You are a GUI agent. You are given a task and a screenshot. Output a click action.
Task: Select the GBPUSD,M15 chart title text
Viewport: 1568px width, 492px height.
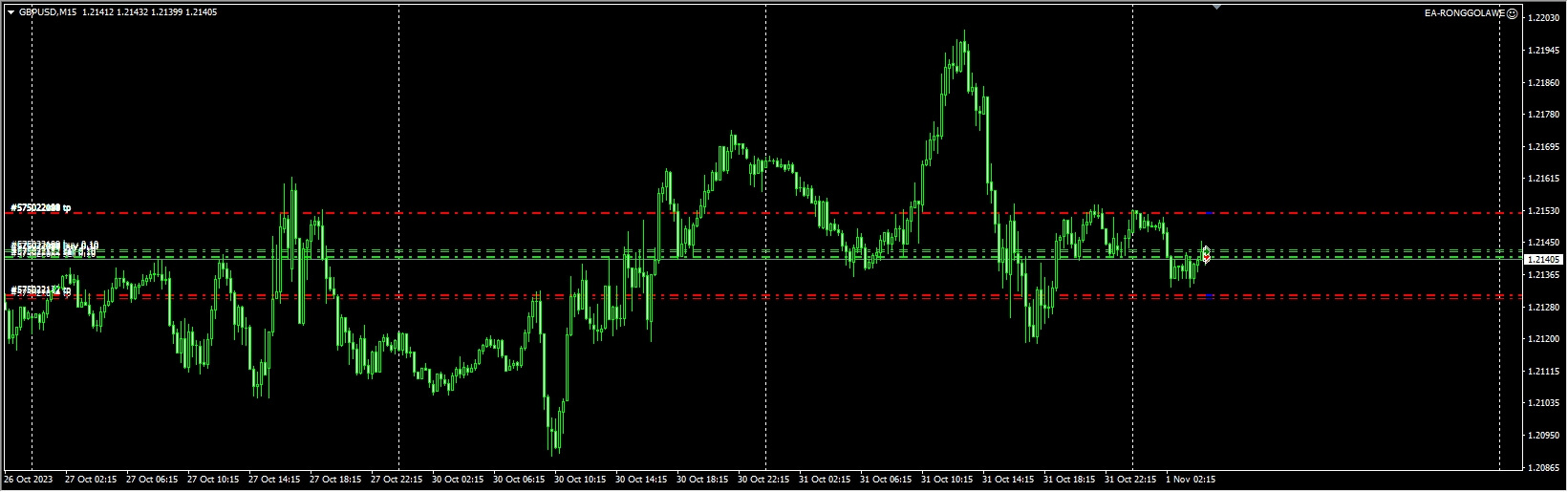point(47,12)
